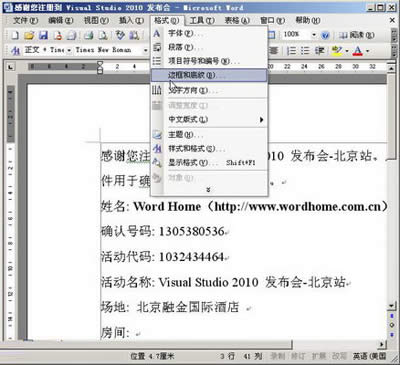Click the New blank document icon
Image resolution: width=400 pixels, height=365 pixels.
click(15, 35)
